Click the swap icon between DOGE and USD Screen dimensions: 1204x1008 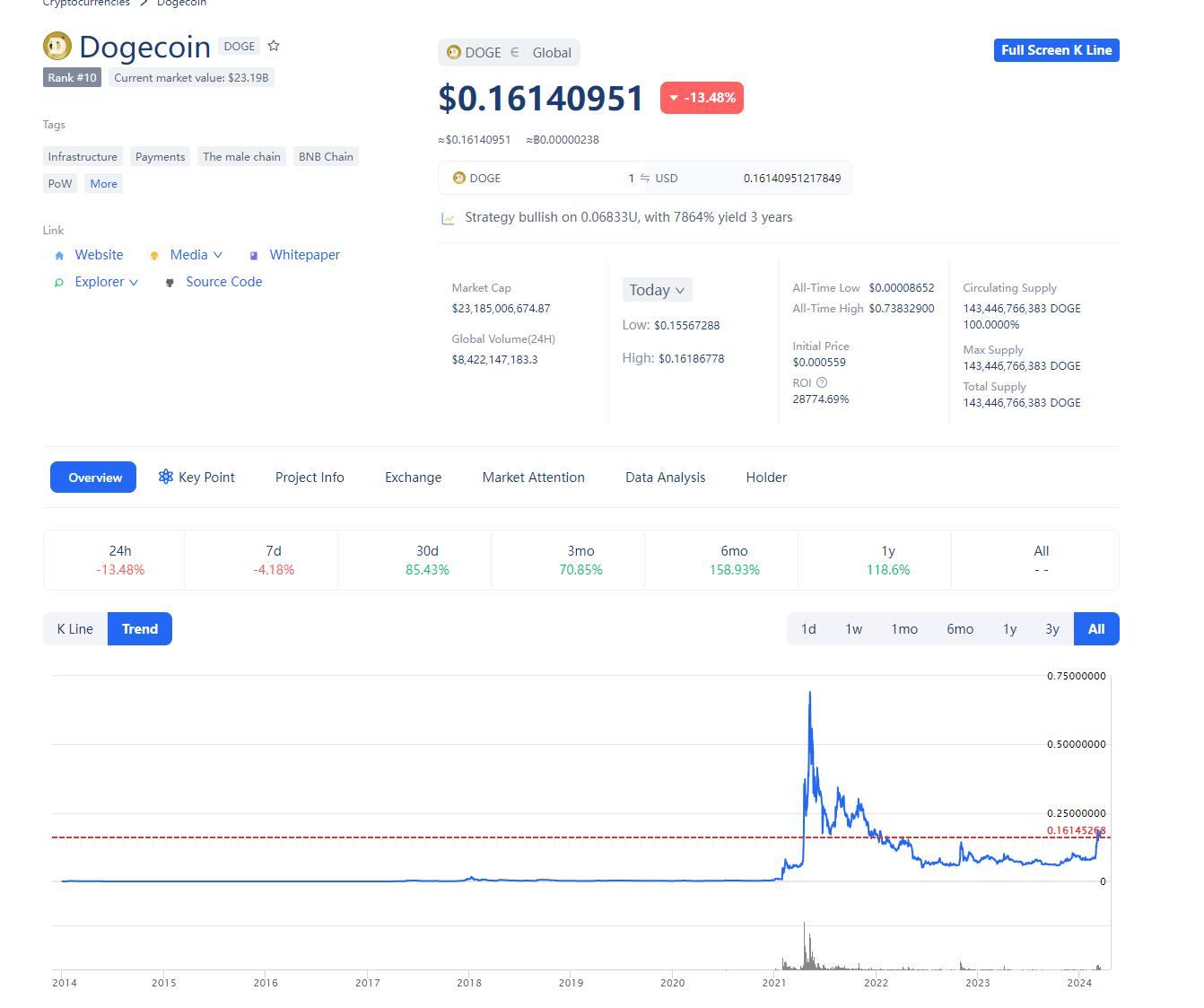[644, 178]
